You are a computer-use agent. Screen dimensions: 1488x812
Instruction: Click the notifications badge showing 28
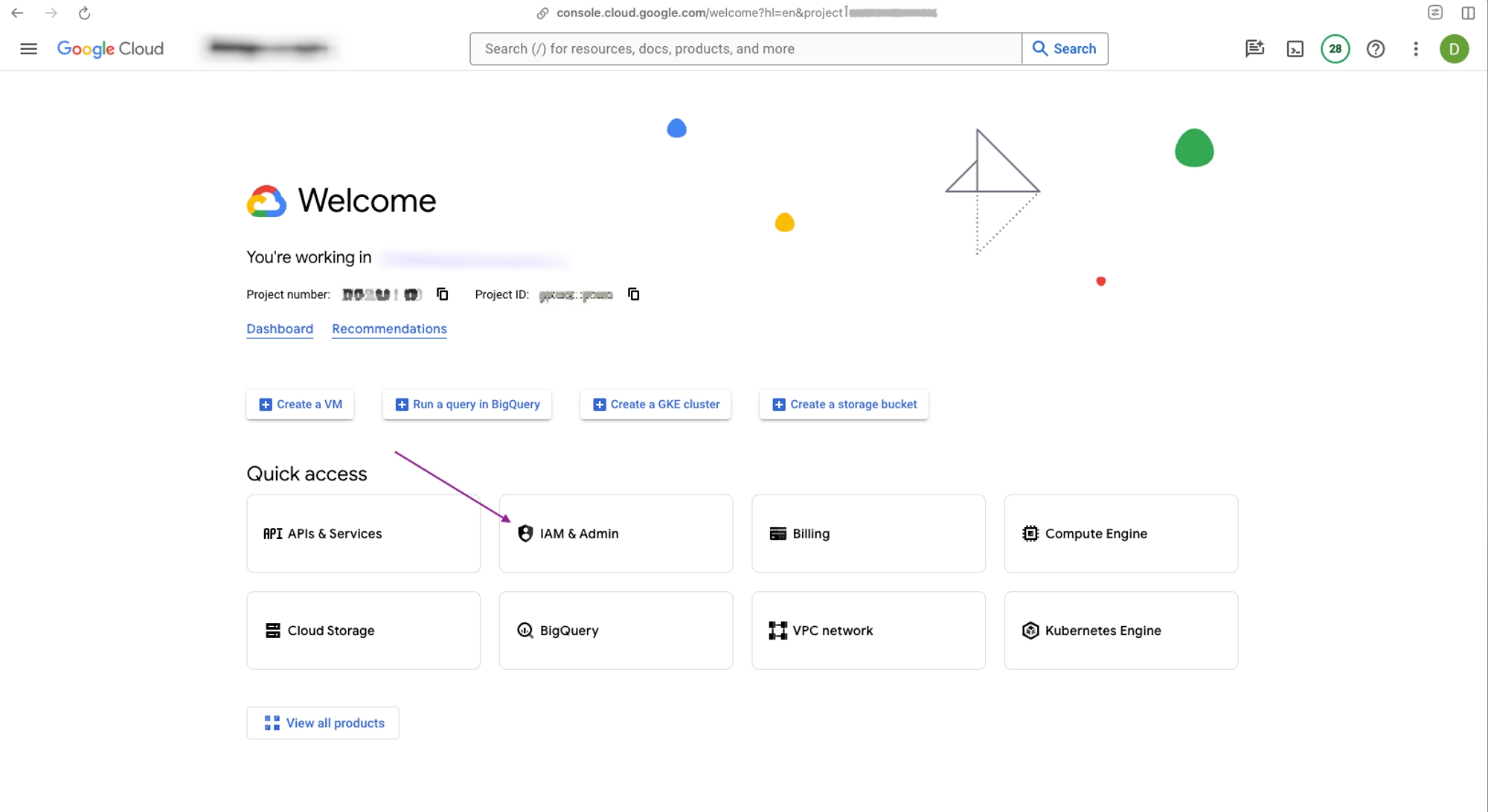pos(1335,49)
